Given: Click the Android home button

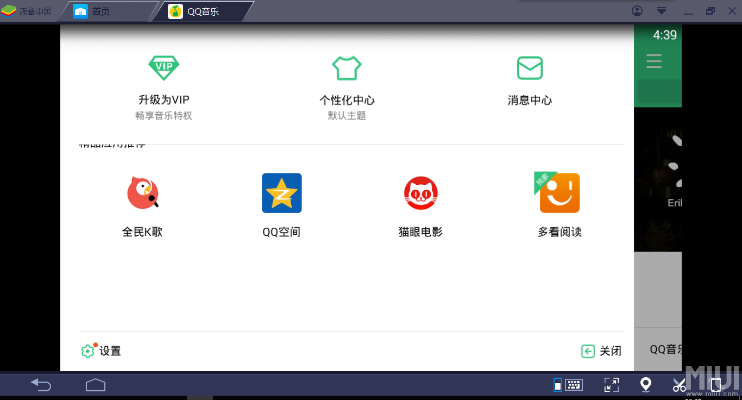Looking at the screenshot, I should [x=96, y=385].
